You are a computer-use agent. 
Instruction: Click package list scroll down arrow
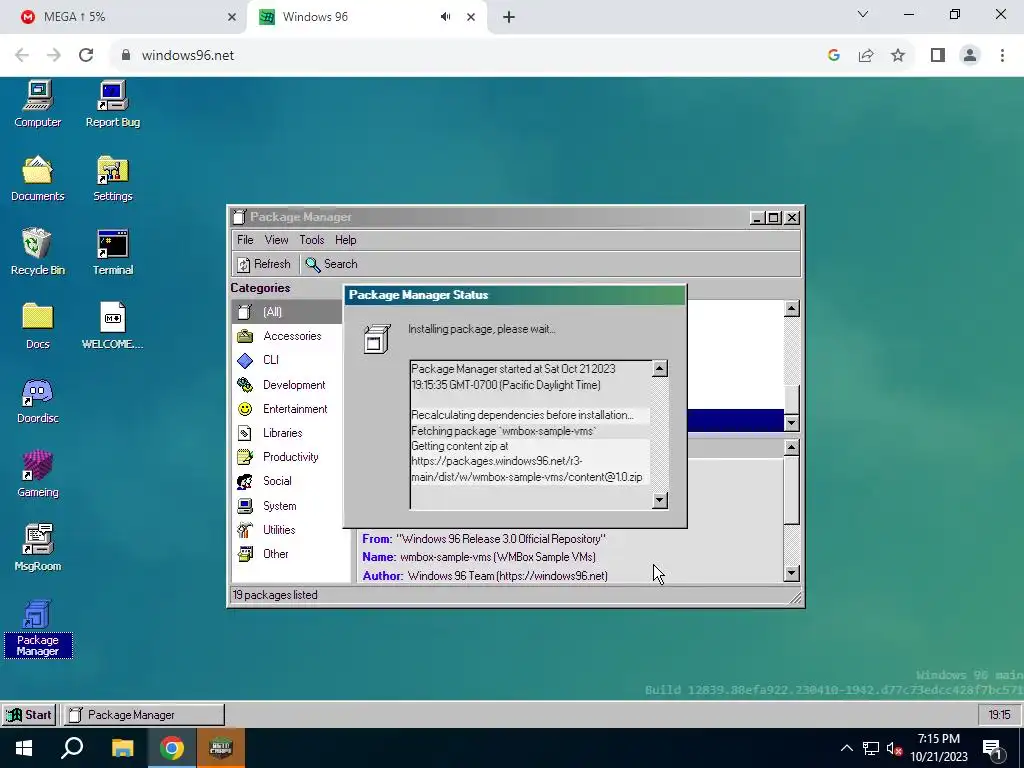click(x=792, y=423)
